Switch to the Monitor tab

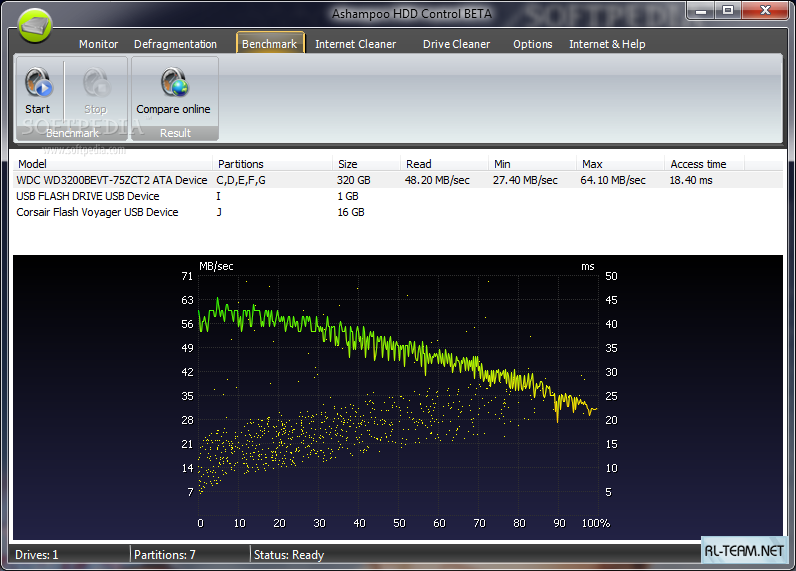(x=98, y=44)
